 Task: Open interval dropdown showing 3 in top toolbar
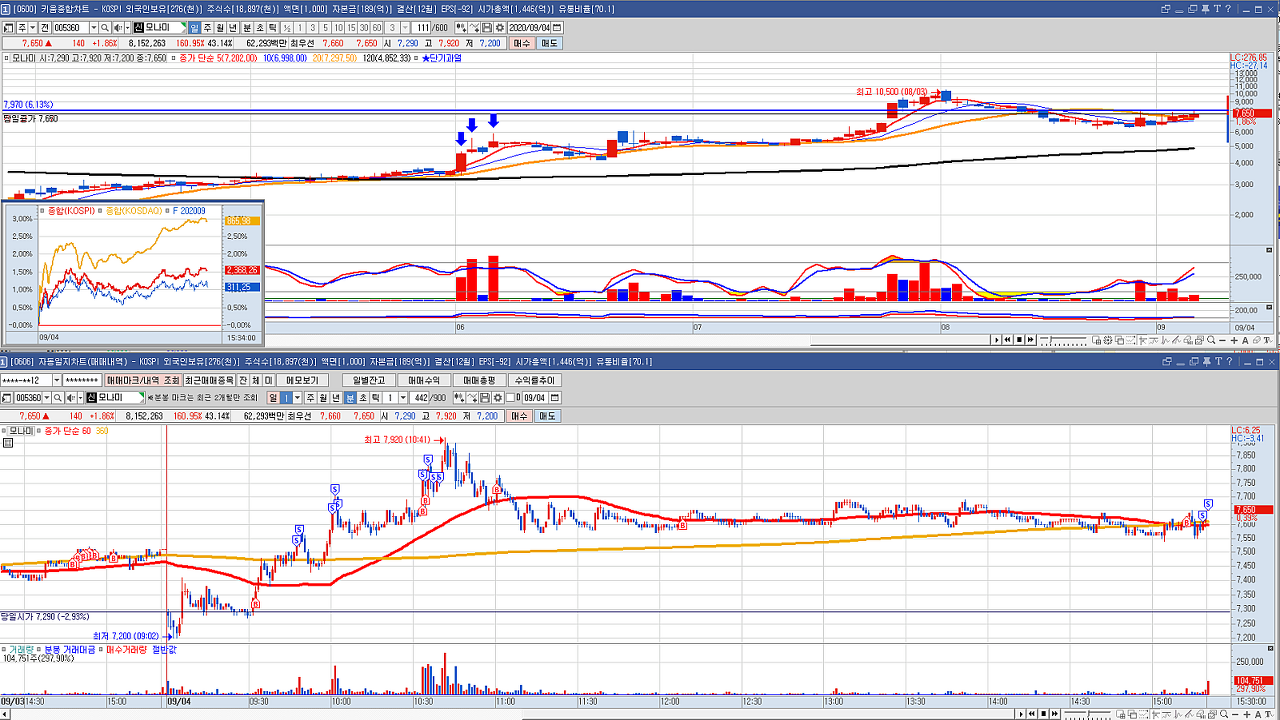(404, 28)
